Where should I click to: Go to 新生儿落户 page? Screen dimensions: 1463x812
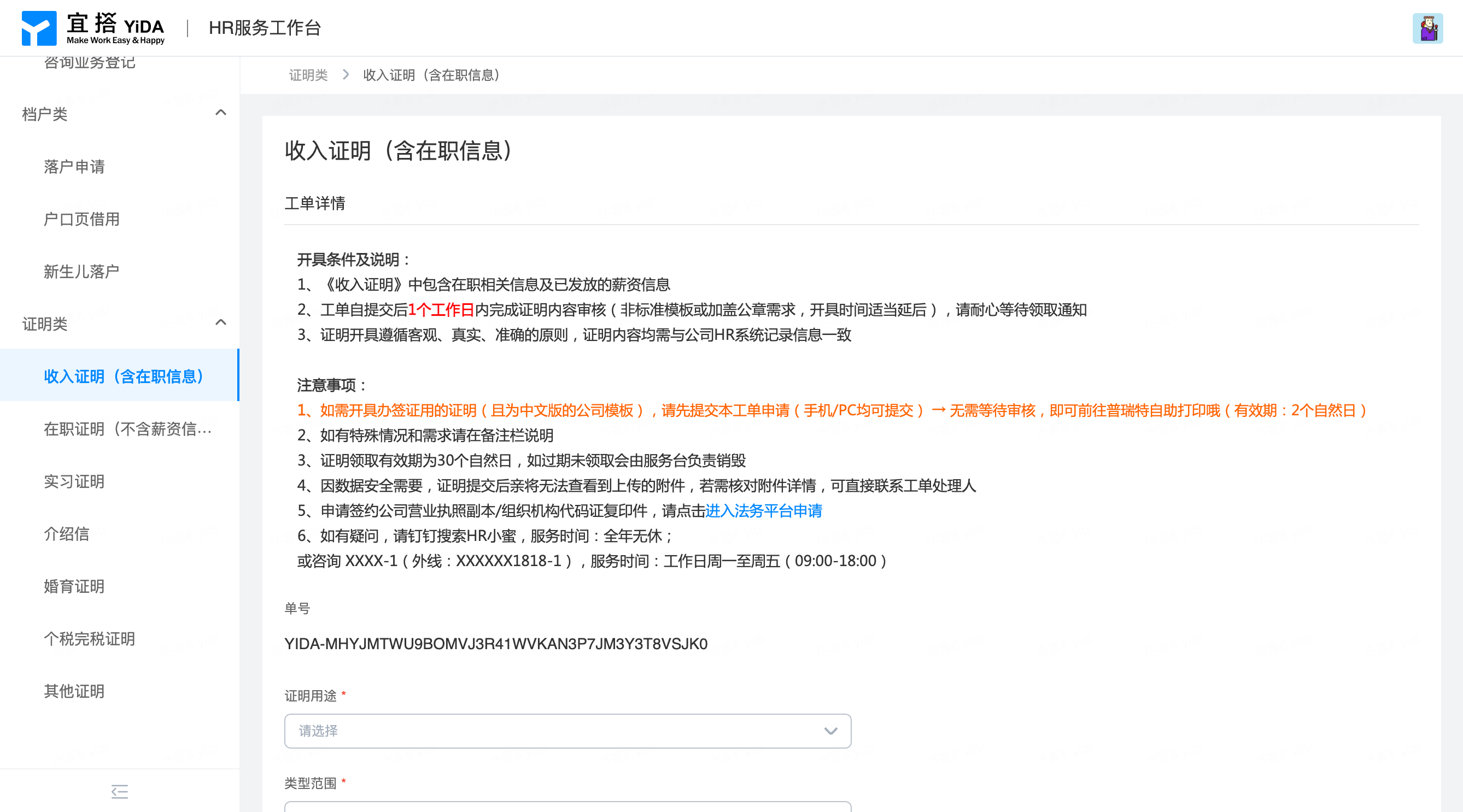(82, 272)
